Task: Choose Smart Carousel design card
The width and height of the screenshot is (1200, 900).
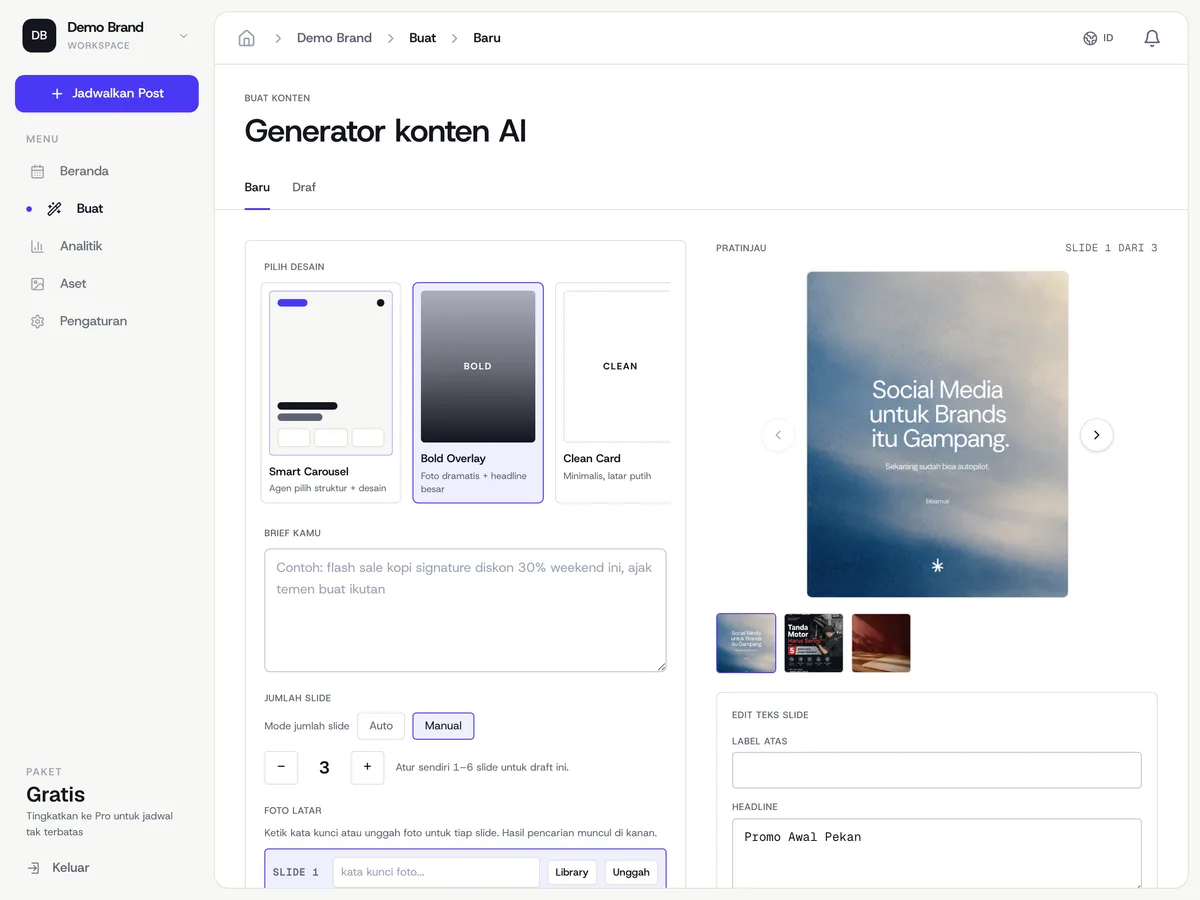Action: pyautogui.click(x=331, y=393)
